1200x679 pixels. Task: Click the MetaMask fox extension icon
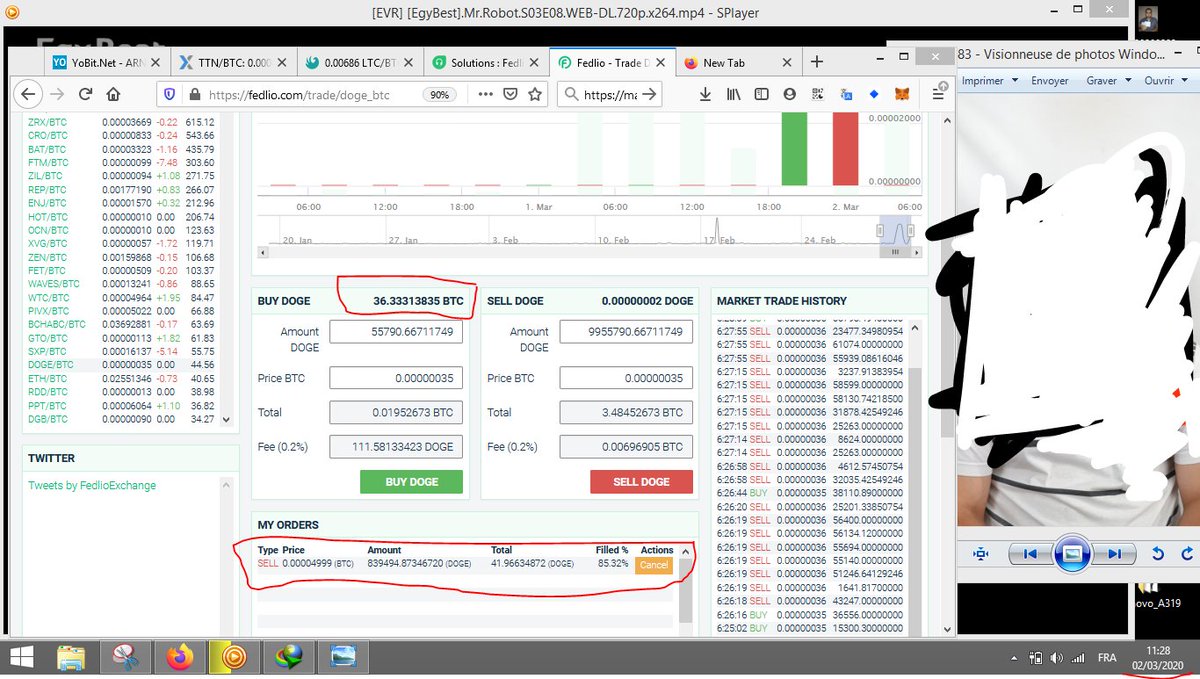901,94
